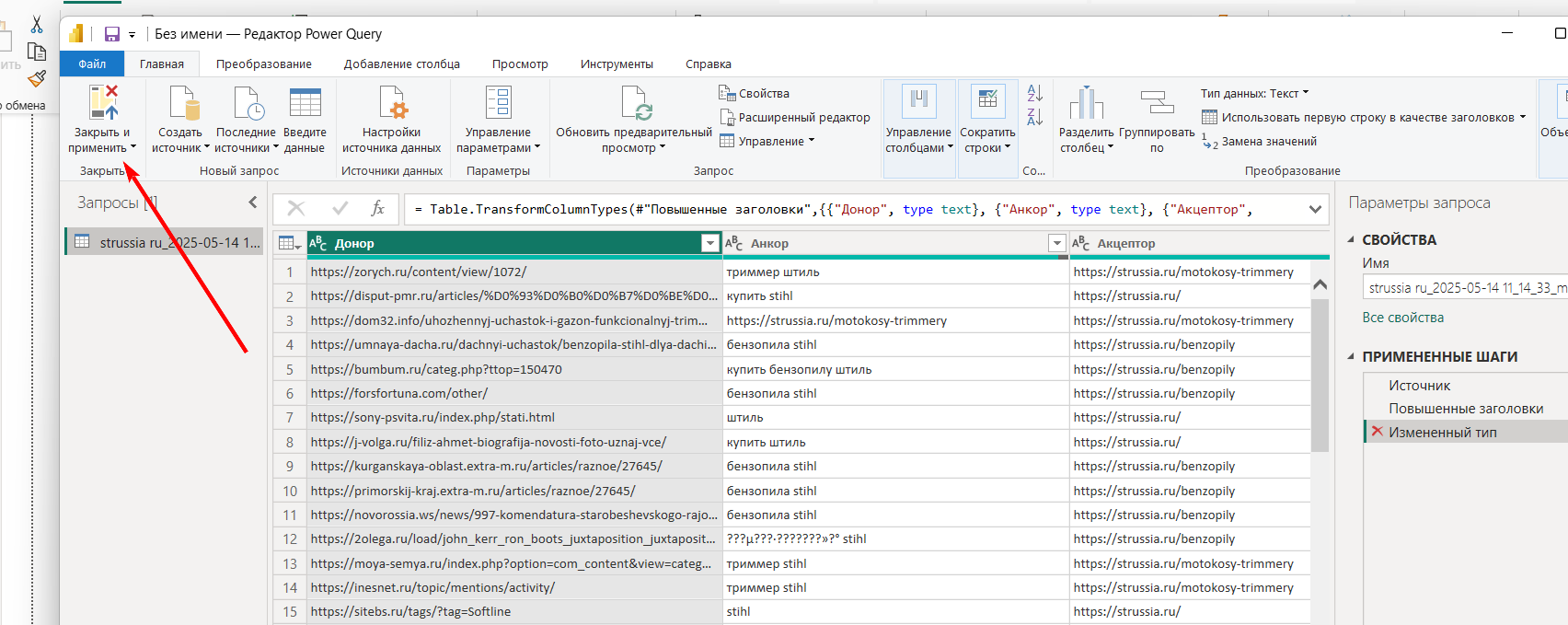Collapse the Запросы queries pane

[x=253, y=203]
